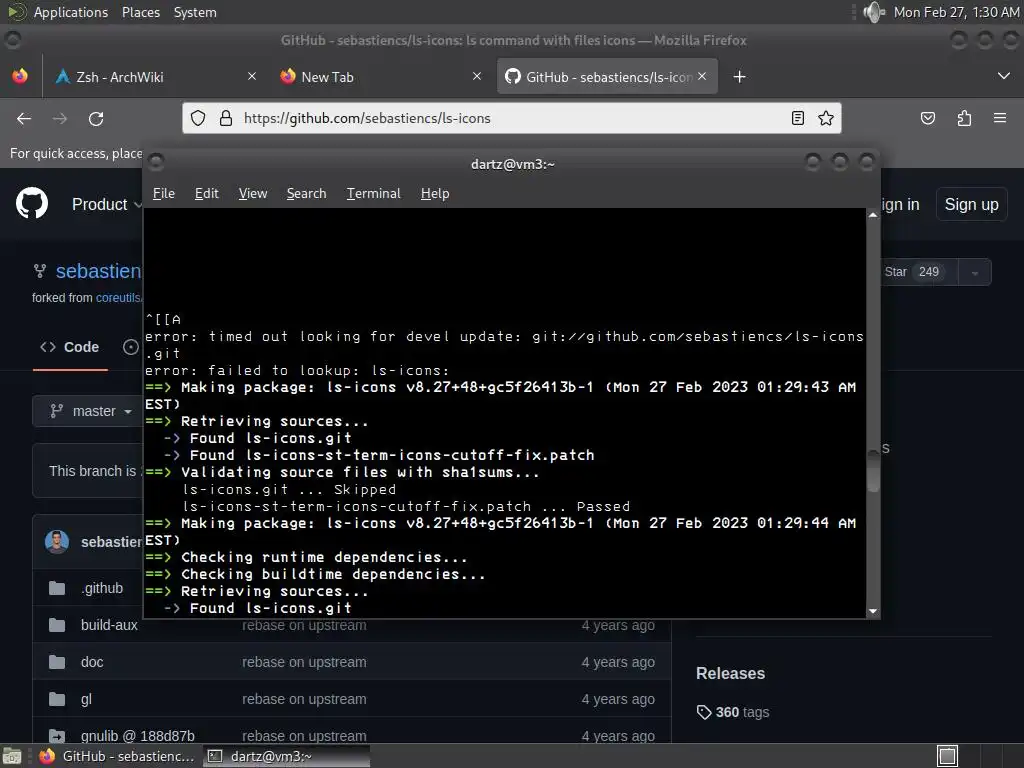The image size is (1024, 768).
Task: Open Releases heading link
Action: [730, 673]
